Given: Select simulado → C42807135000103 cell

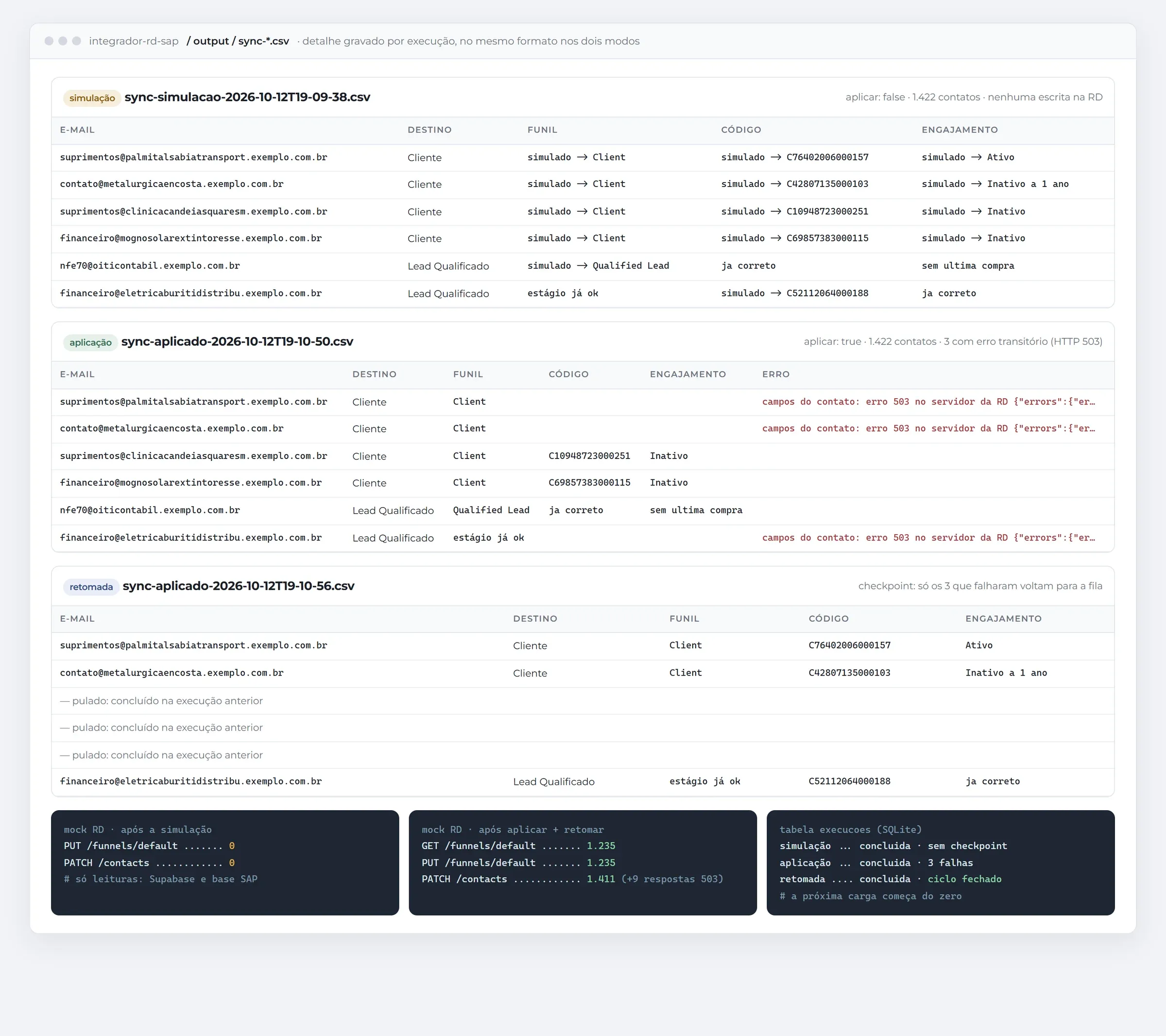Looking at the screenshot, I should [795, 184].
